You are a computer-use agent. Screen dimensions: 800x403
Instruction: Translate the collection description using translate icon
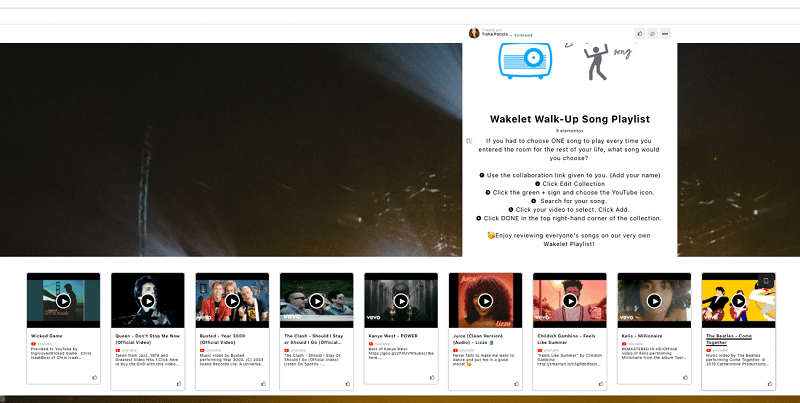pos(469,141)
